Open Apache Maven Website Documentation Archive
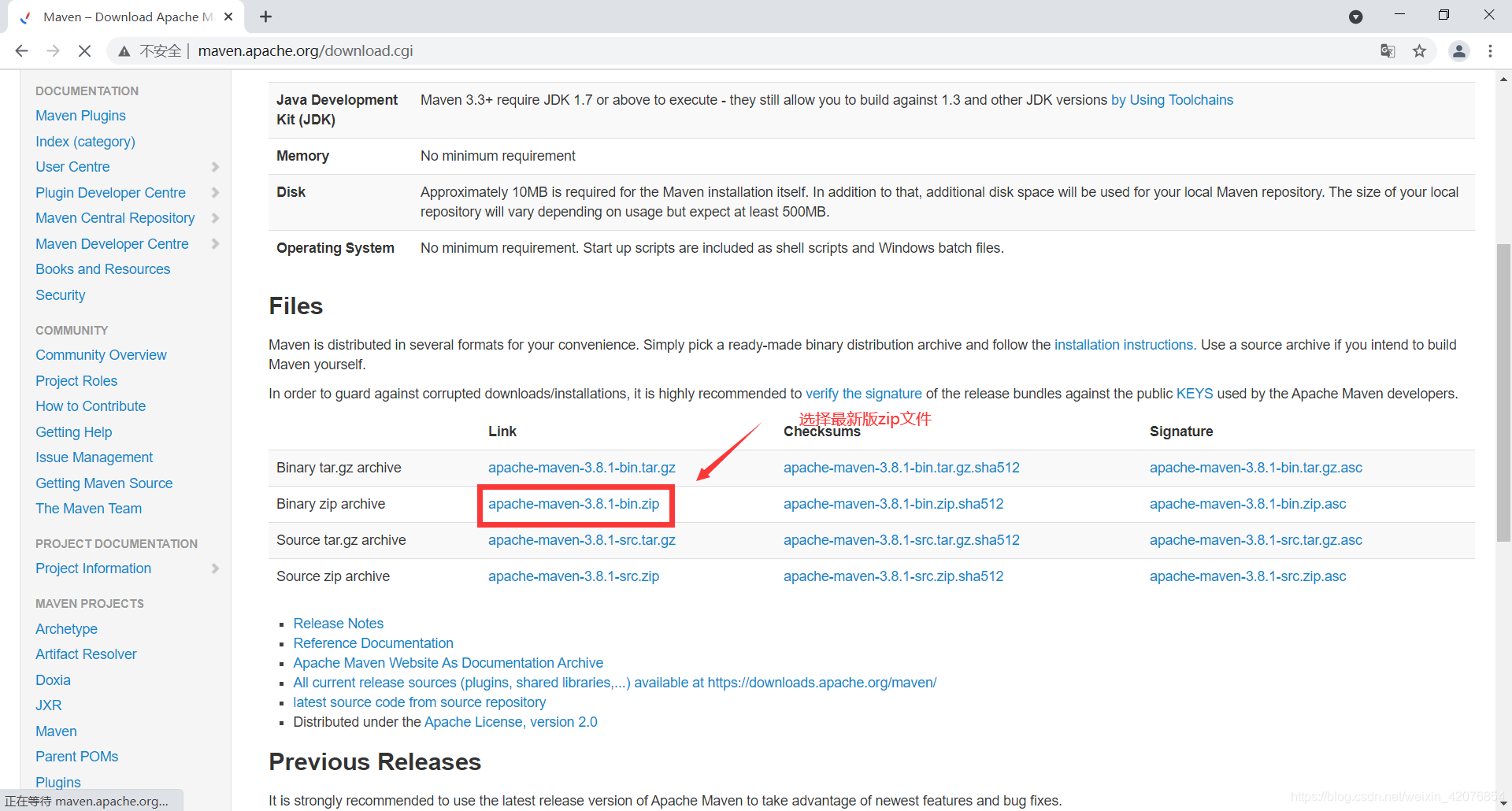Screen dimensions: 1512x811 (x=448, y=663)
